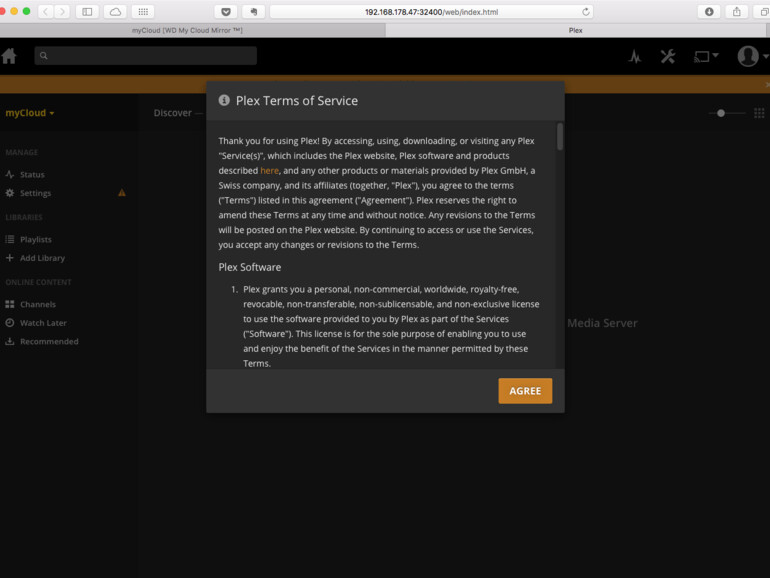Click the Safari address bar

coord(431,12)
